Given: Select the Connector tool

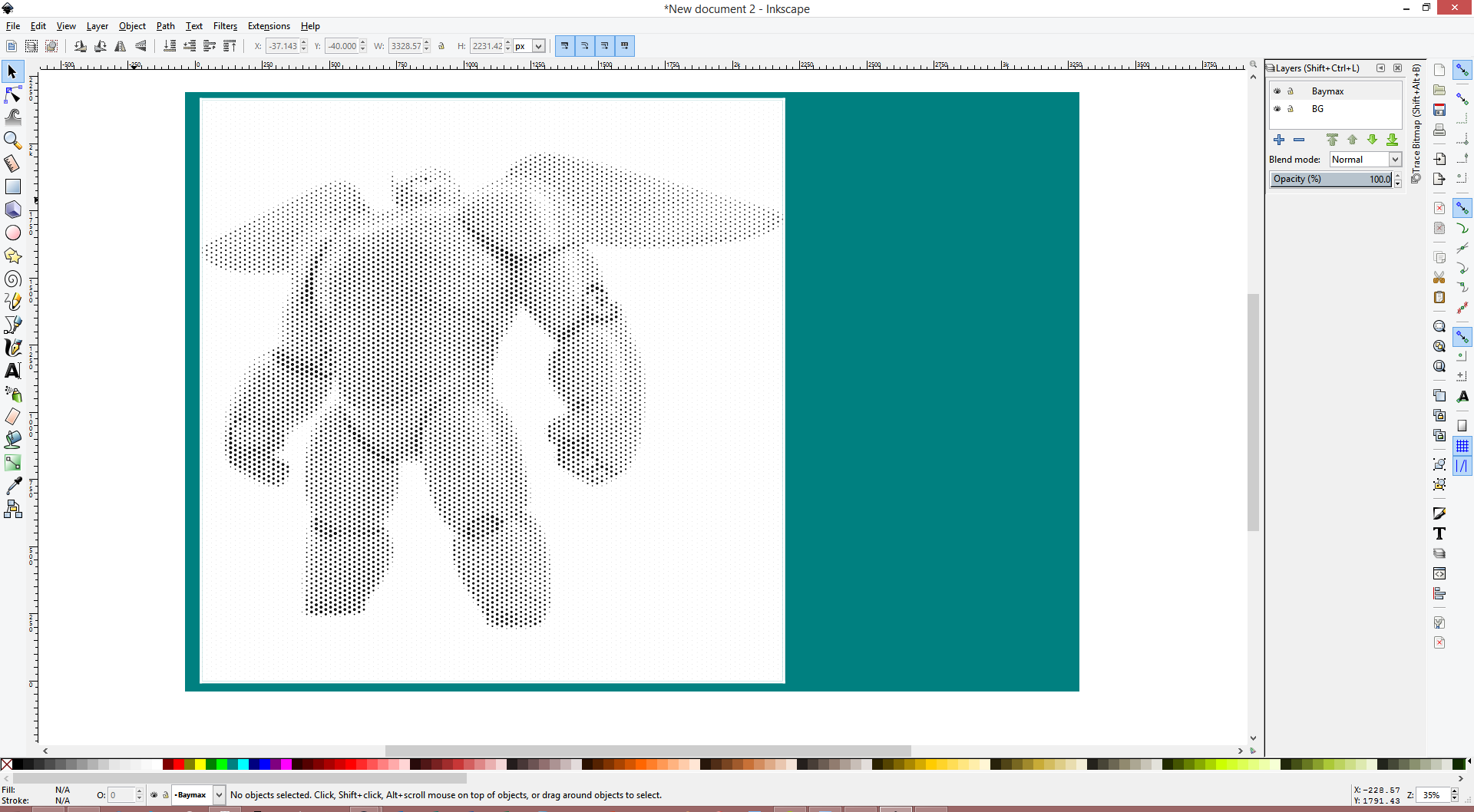Looking at the screenshot, I should (x=12, y=509).
